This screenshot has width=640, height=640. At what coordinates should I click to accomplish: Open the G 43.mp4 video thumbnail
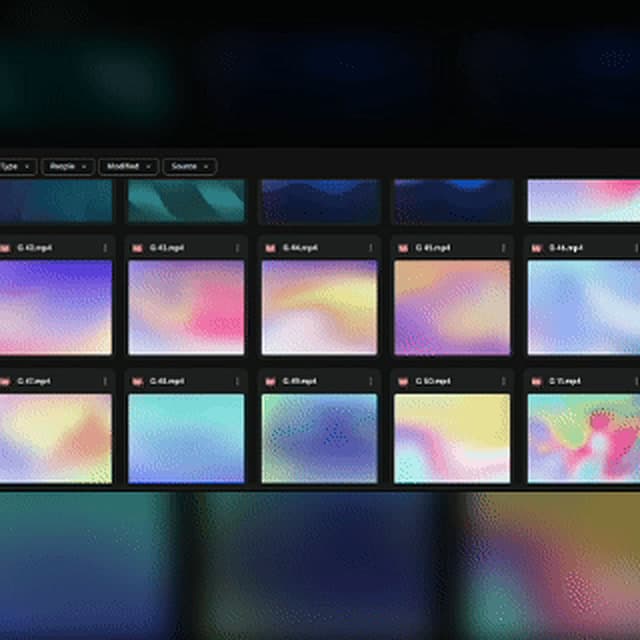(x=187, y=308)
